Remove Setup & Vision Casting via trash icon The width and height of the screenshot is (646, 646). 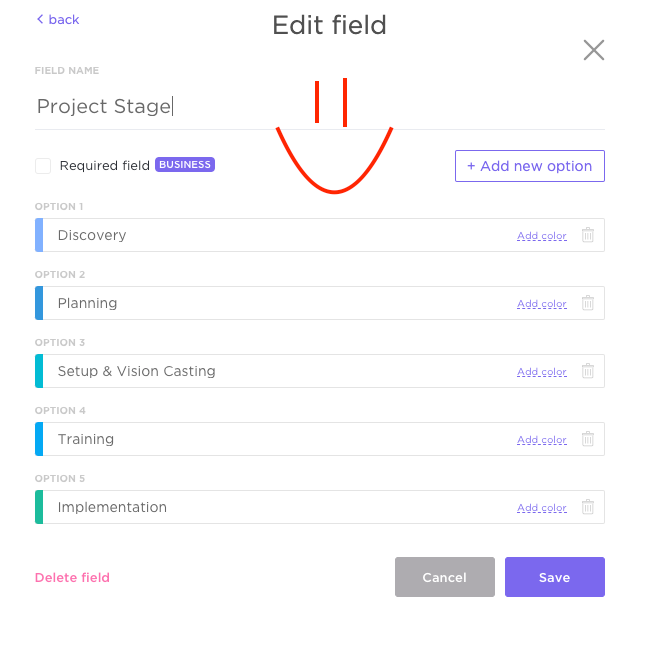pos(588,371)
